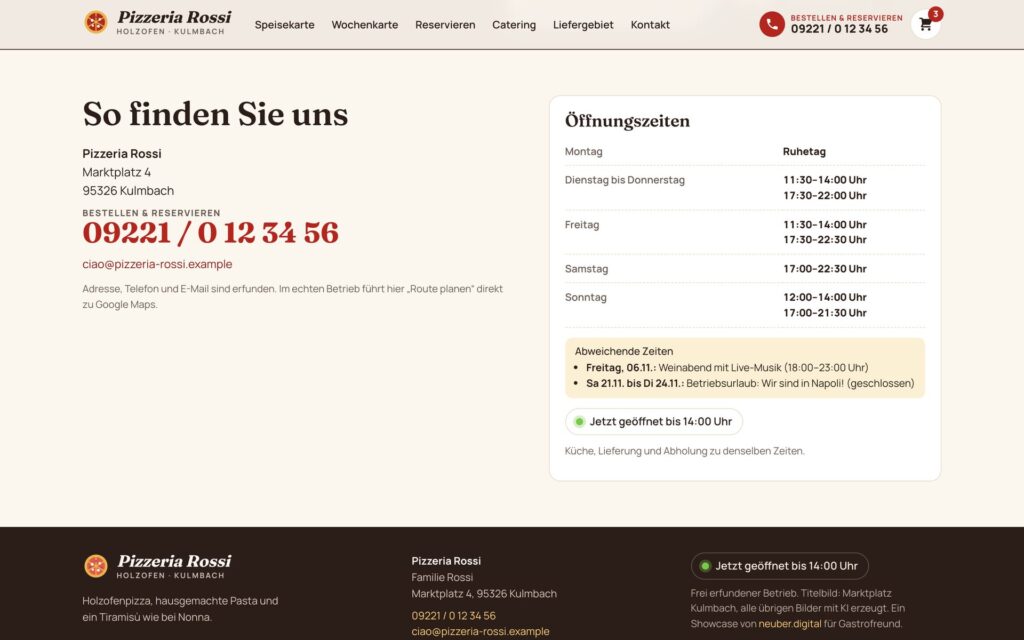Click the 'Freitag, 06.11.' Weinabend entry
Screen dimensions: 1024x640
point(727,368)
